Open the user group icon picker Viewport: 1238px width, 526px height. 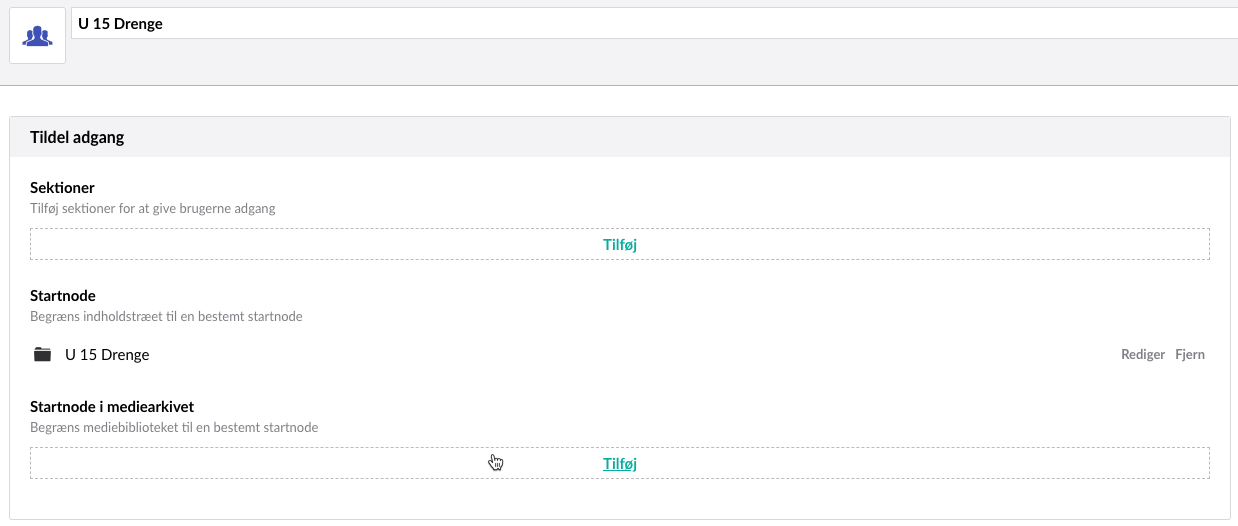37,36
